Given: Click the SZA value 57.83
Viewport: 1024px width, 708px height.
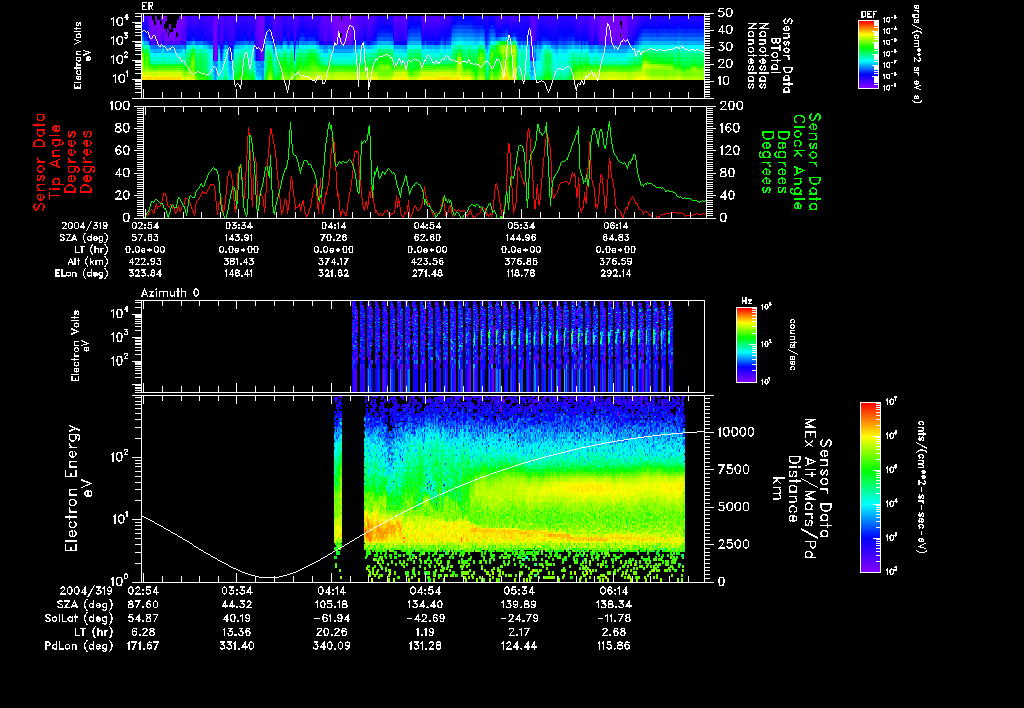Looking at the screenshot, I should (145, 238).
